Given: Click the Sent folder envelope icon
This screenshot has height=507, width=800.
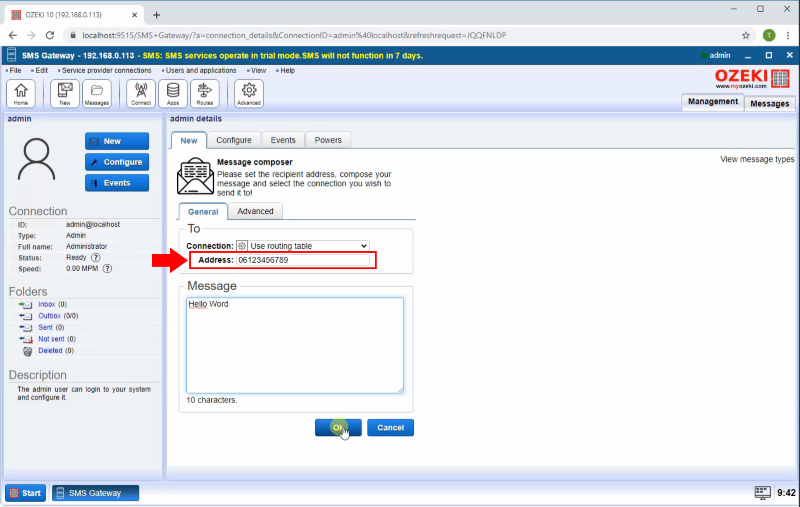Looking at the screenshot, I should 26,327.
